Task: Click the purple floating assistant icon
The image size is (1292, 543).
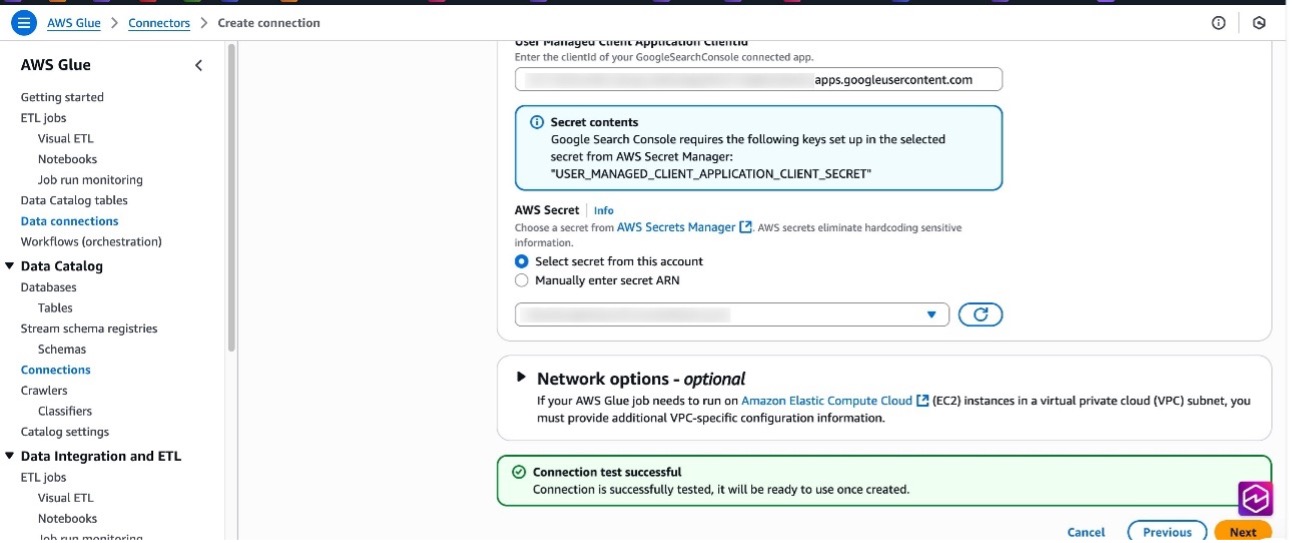Action: coord(1255,499)
